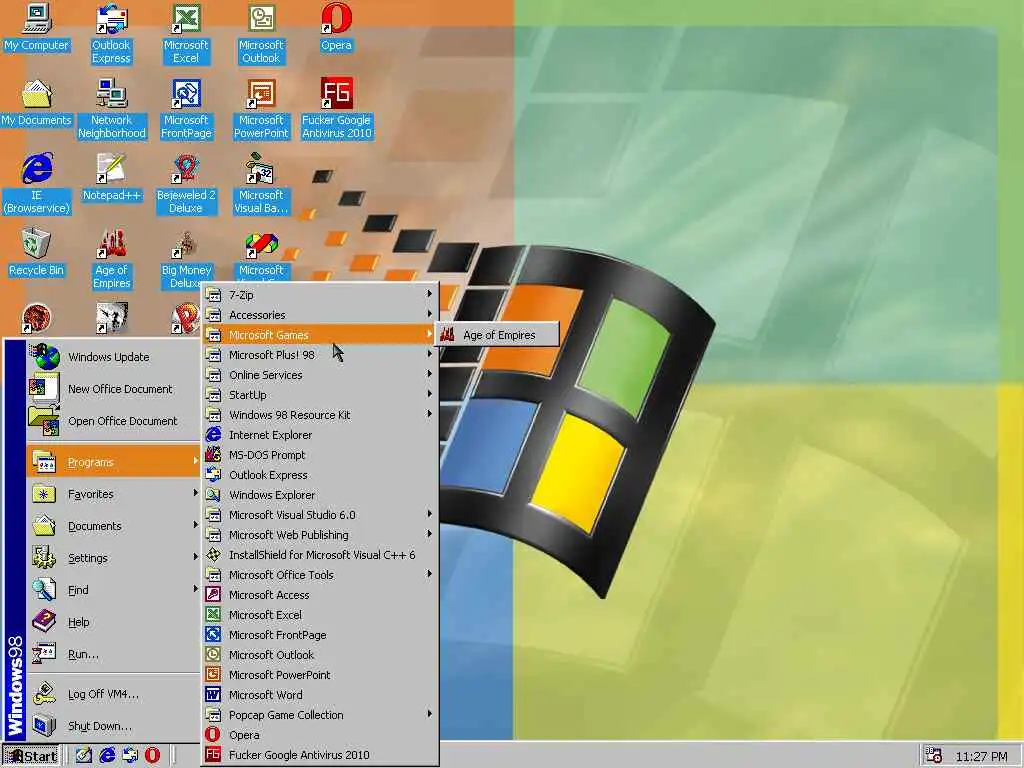Launch Microsoft FrontPage from Programs menu
Image resolution: width=1024 pixels, height=768 pixels.
point(320,635)
